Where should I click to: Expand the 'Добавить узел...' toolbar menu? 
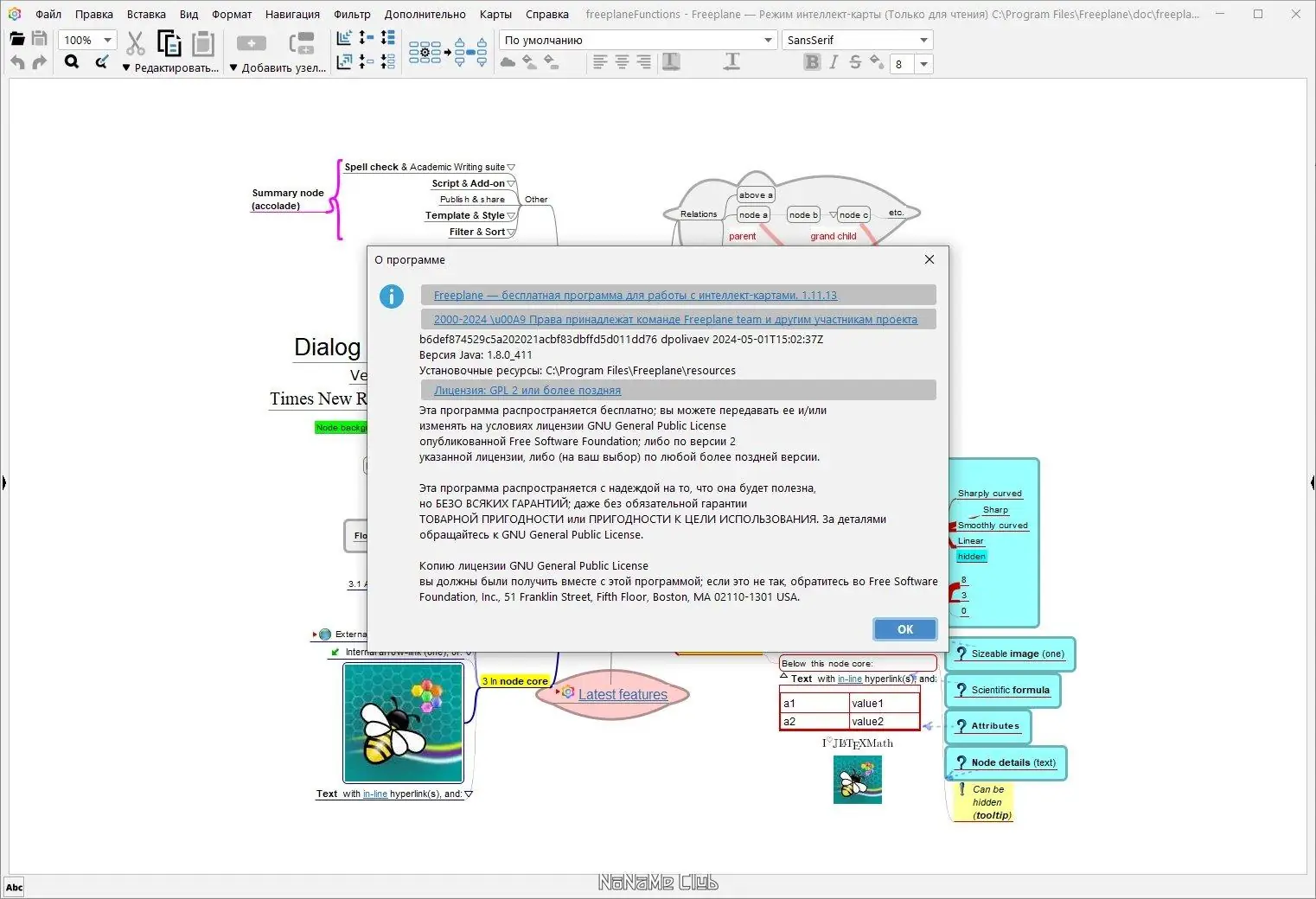[x=278, y=67]
